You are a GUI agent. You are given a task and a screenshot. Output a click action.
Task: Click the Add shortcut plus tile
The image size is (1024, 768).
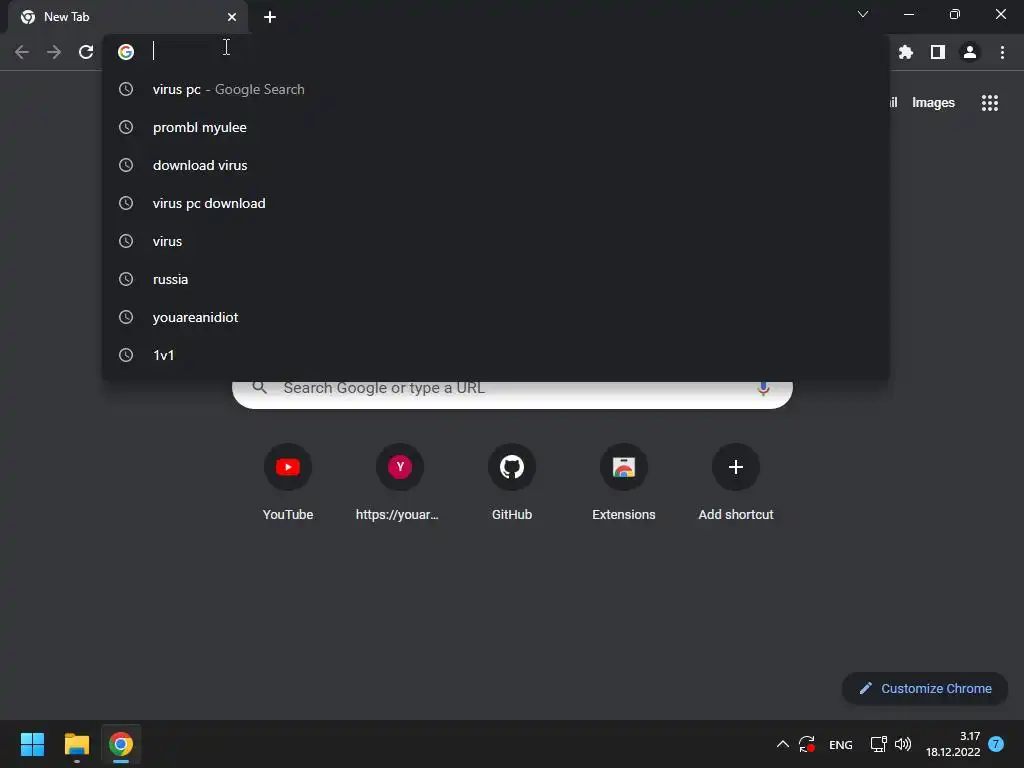[736, 483]
